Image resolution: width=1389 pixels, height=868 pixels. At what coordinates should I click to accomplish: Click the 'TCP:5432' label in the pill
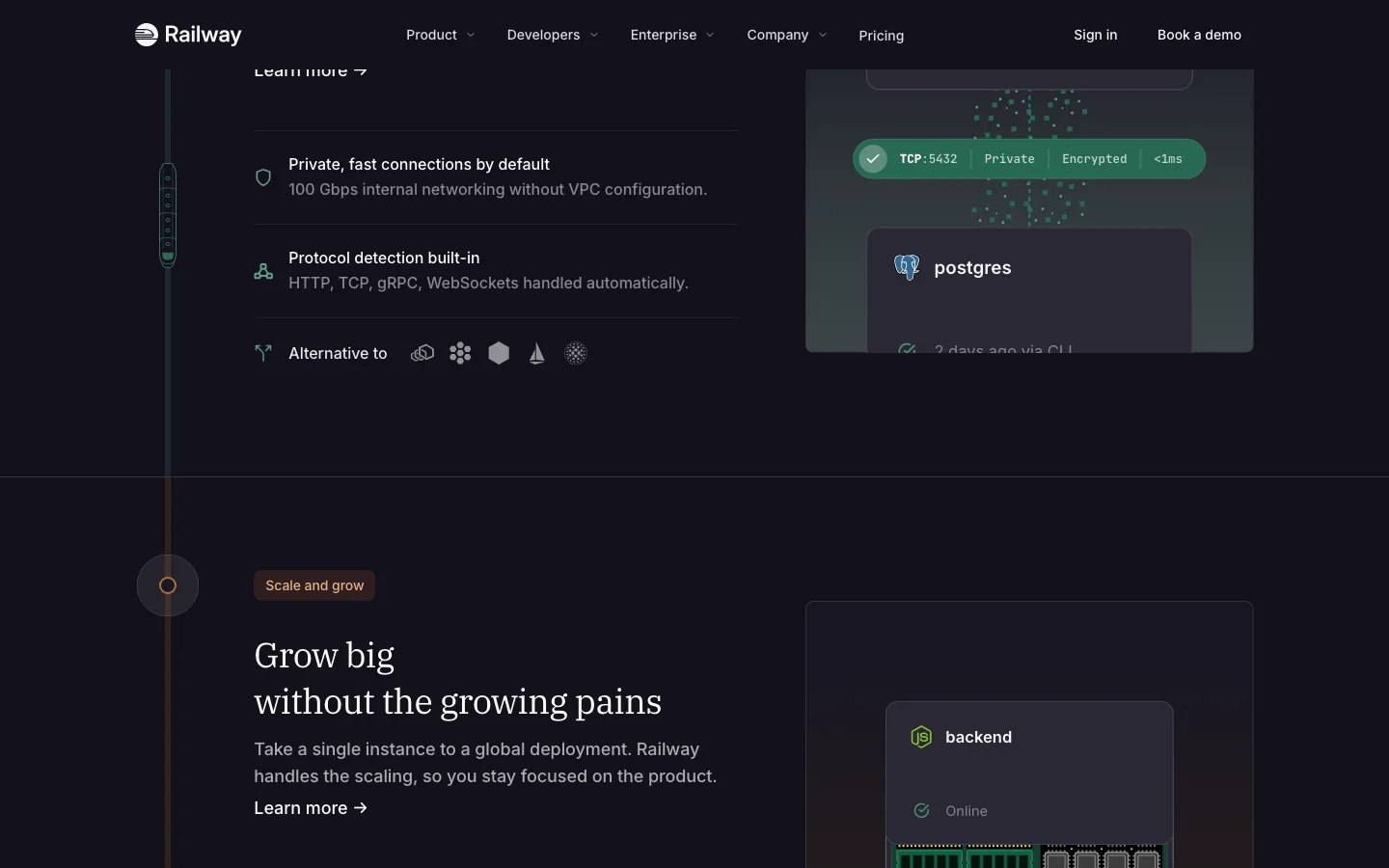(928, 159)
